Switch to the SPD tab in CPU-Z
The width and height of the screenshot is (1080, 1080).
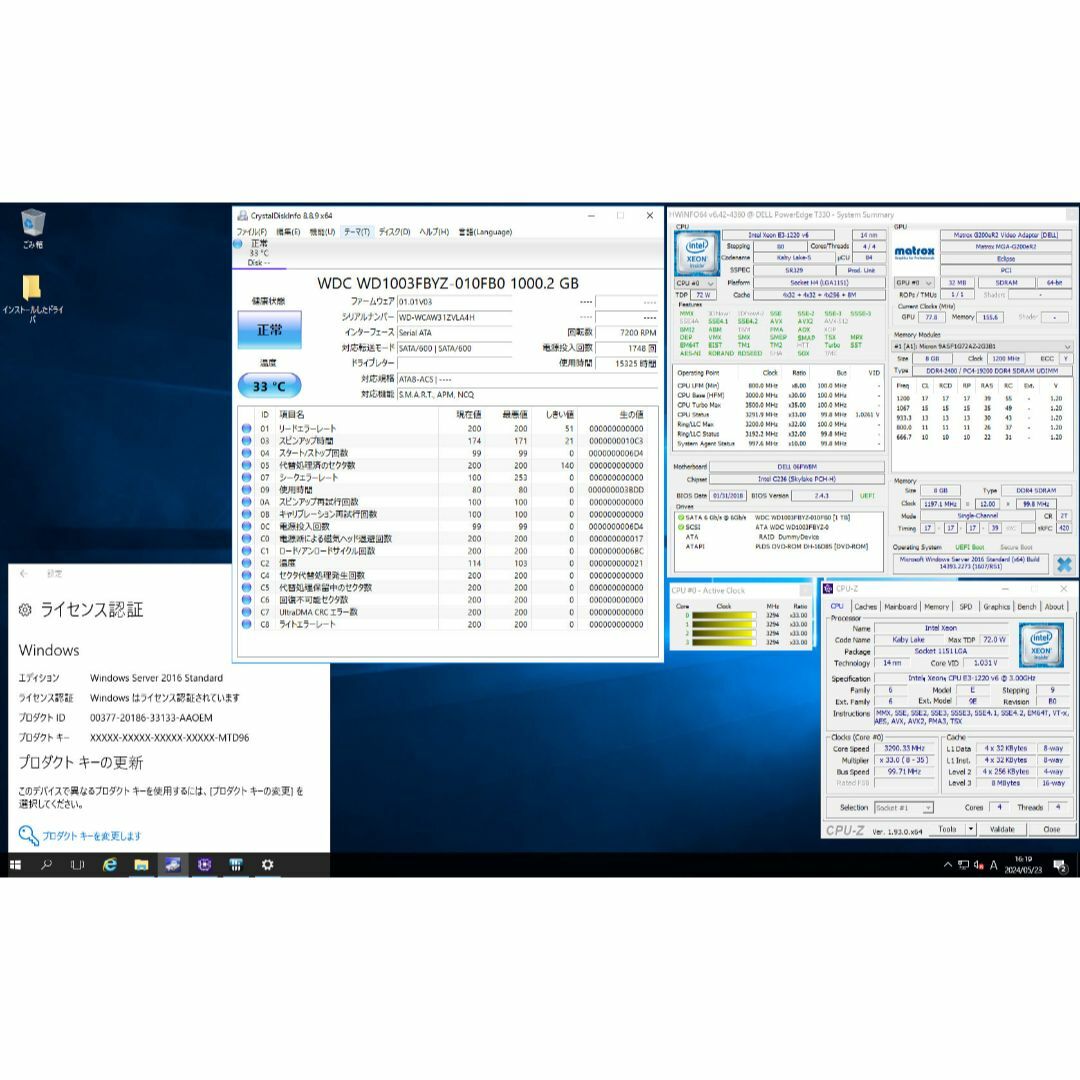[966, 607]
